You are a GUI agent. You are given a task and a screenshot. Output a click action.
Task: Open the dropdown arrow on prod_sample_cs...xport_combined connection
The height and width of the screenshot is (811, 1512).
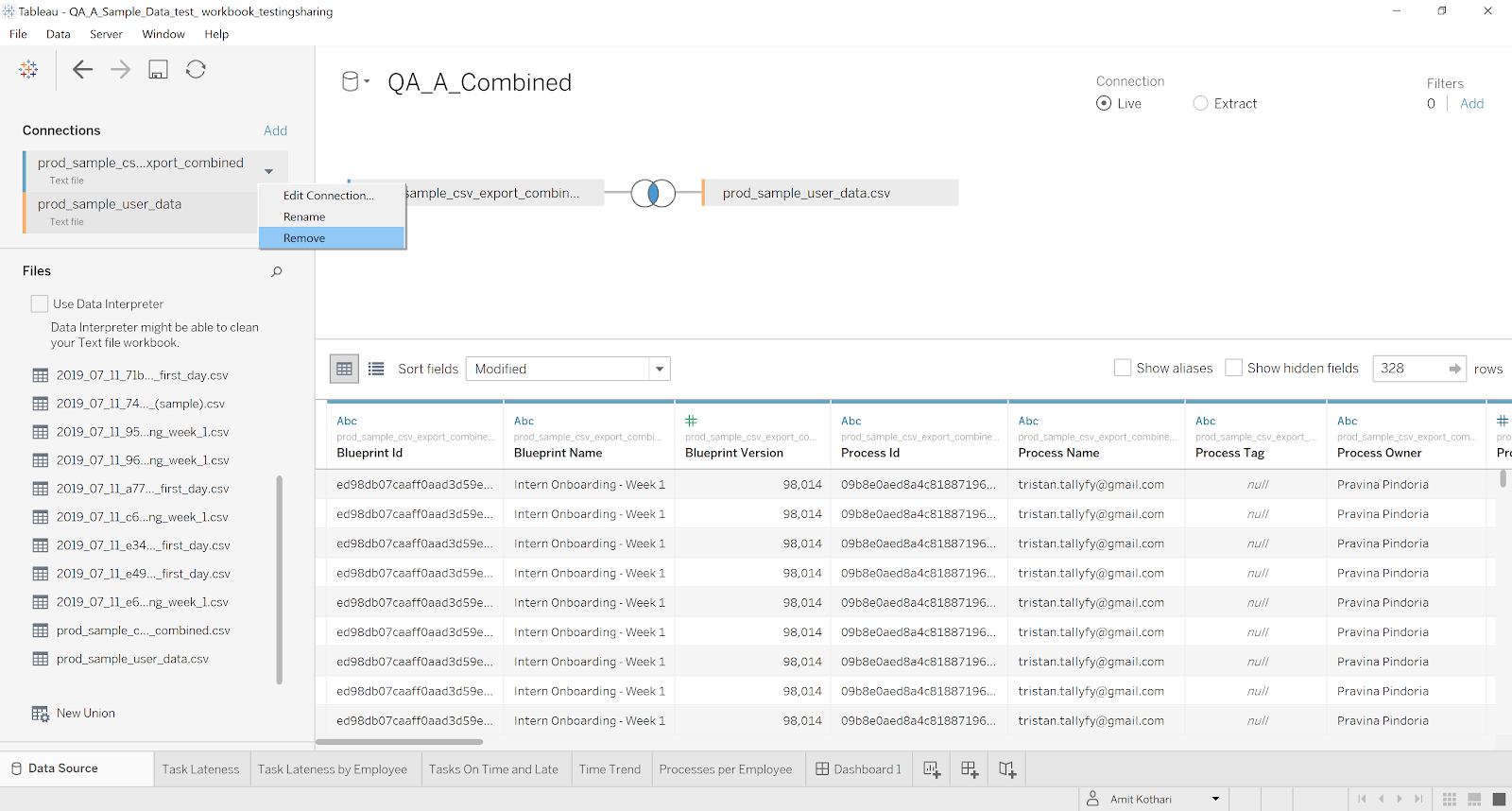point(269,171)
